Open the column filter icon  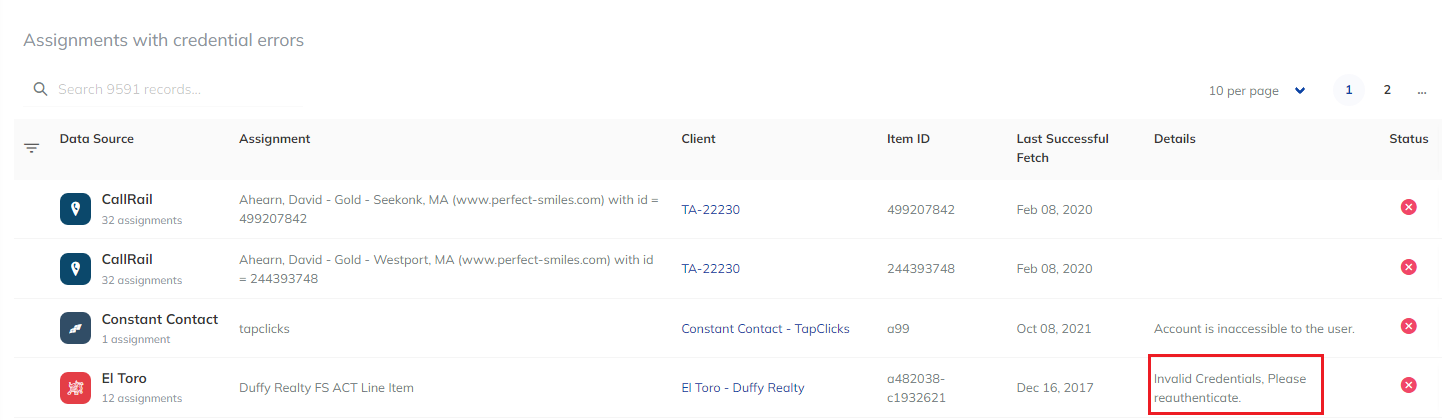click(x=32, y=148)
